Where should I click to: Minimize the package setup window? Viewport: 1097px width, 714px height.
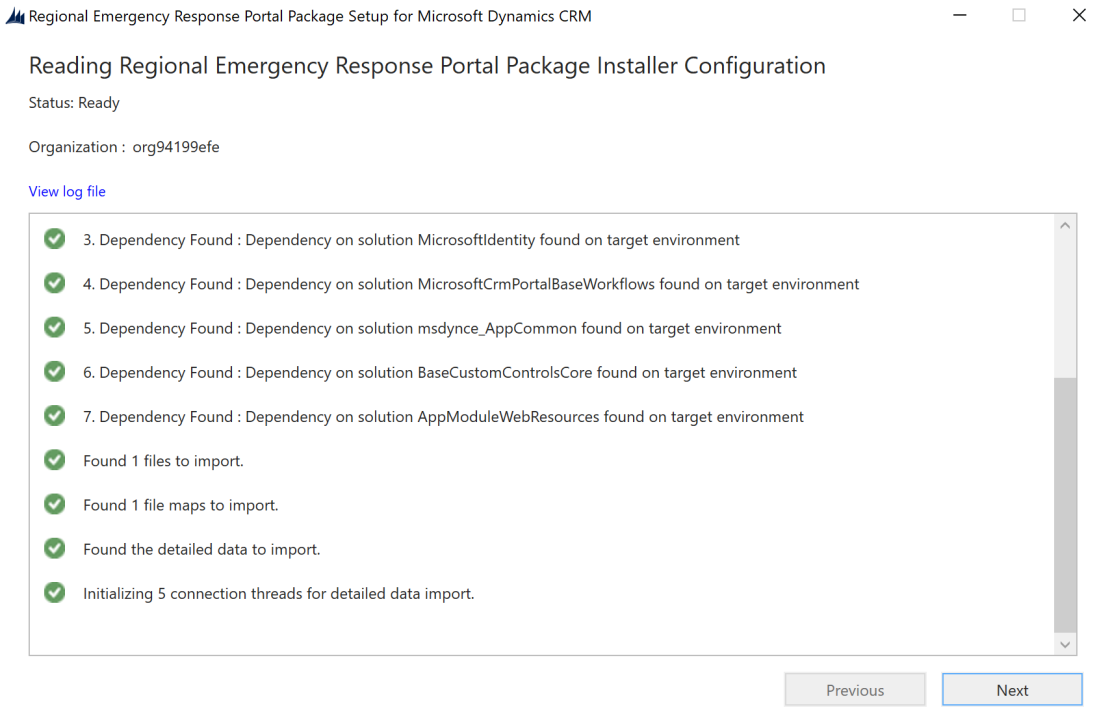[x=960, y=15]
